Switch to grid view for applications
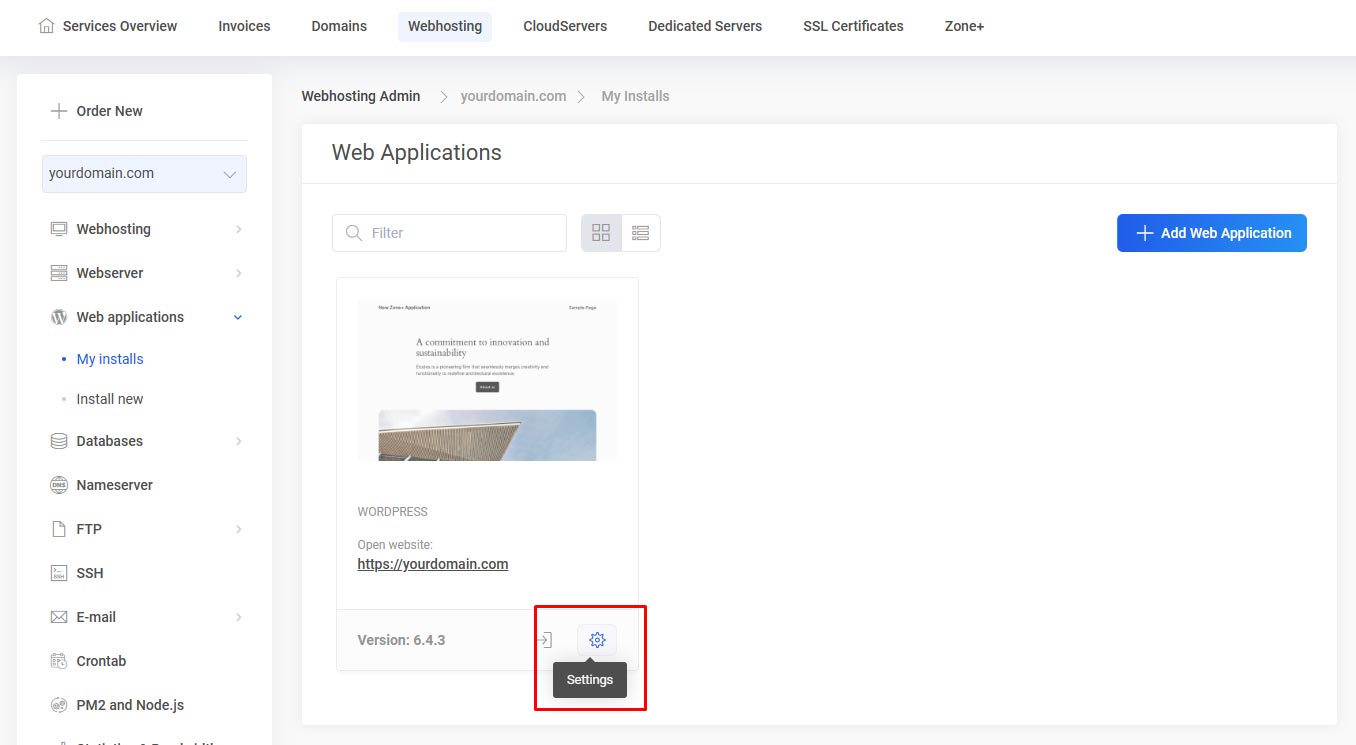 tap(600, 232)
